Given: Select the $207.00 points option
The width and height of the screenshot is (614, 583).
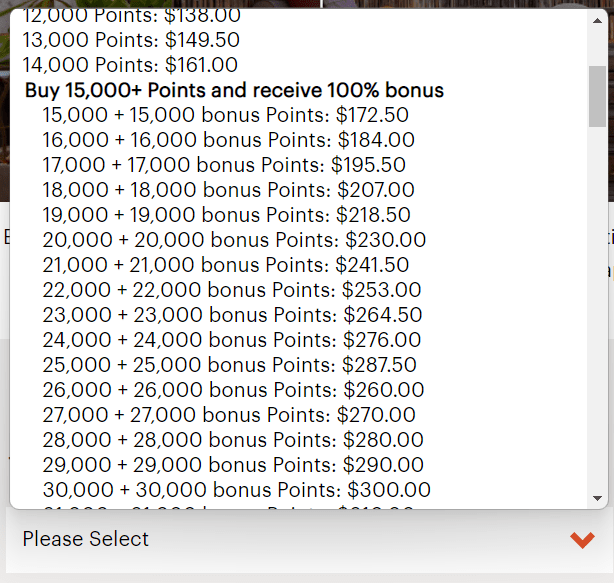Looking at the screenshot, I should point(228,190).
